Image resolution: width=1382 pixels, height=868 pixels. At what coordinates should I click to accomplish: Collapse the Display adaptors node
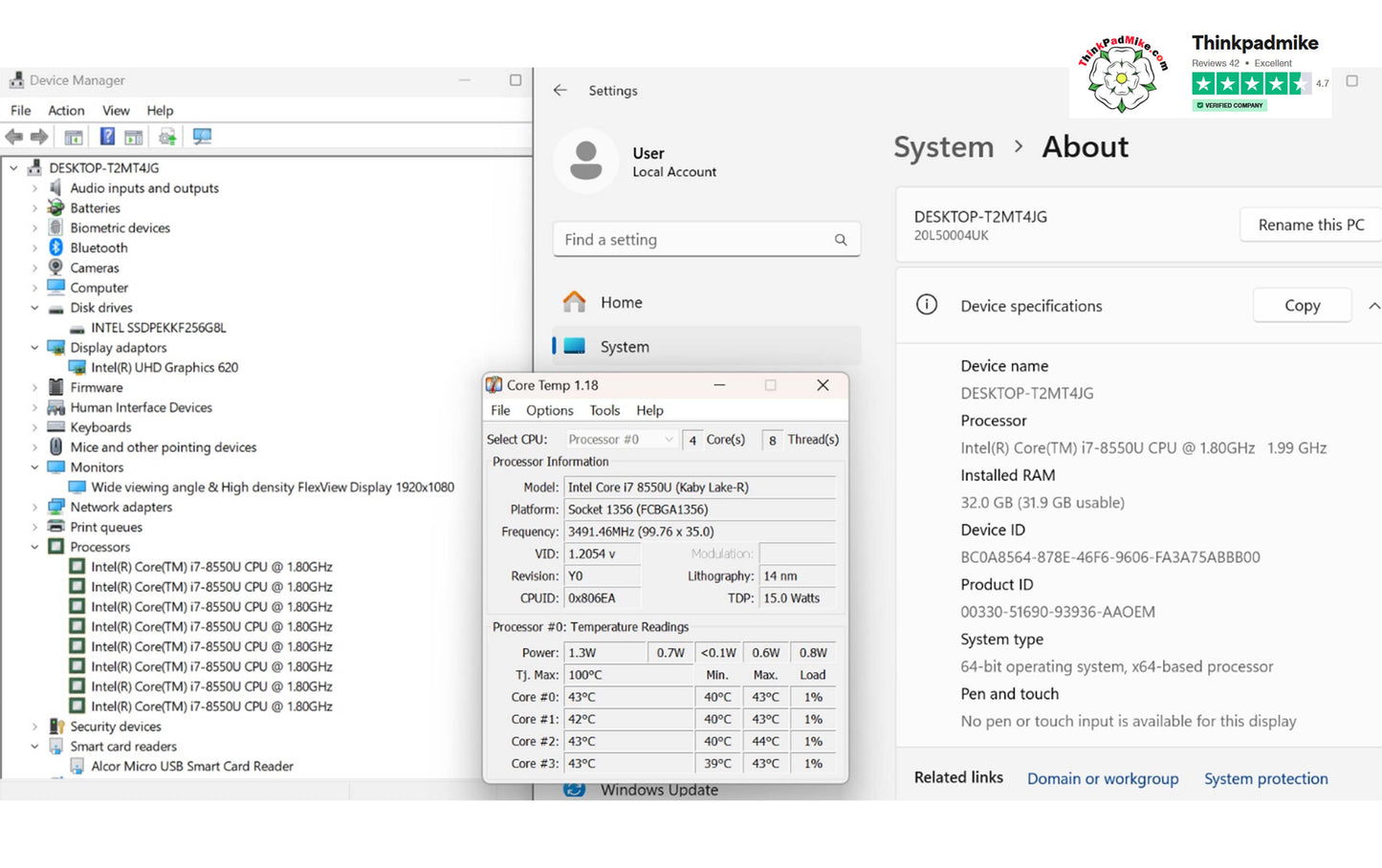click(x=34, y=348)
